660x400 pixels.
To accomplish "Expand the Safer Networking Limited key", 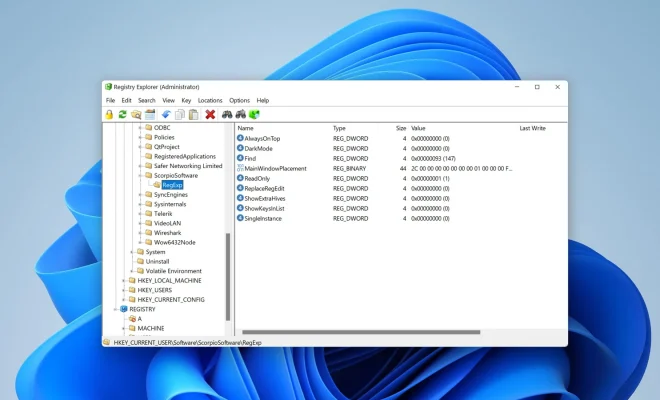I will (140, 166).
